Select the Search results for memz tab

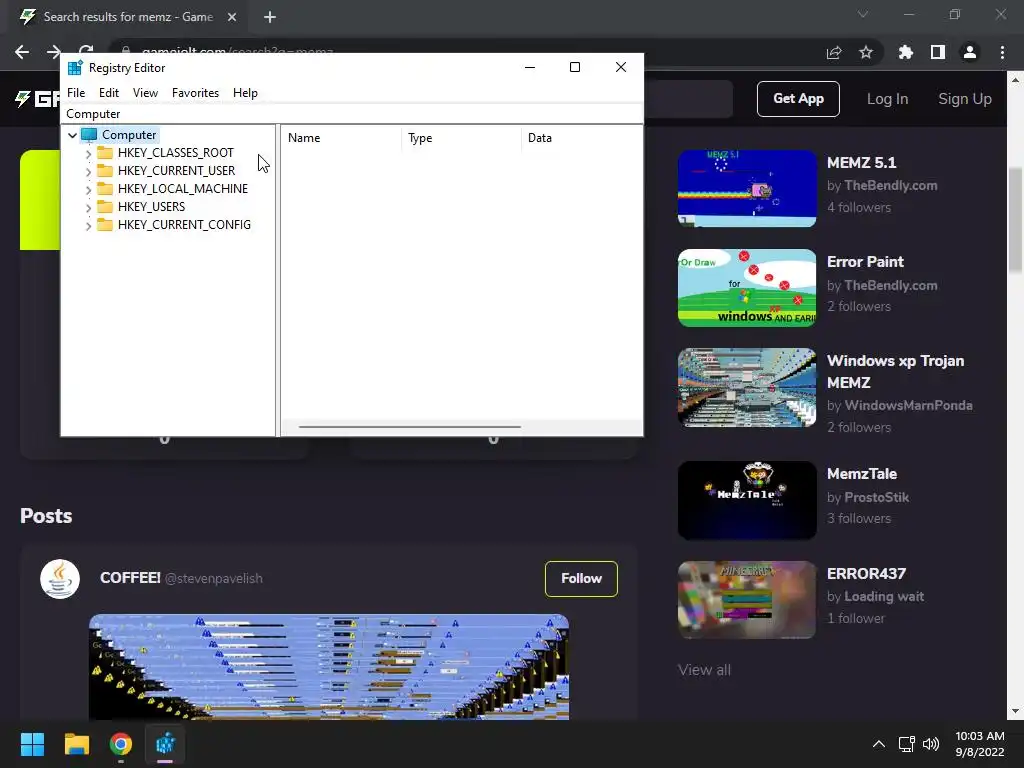[127, 17]
